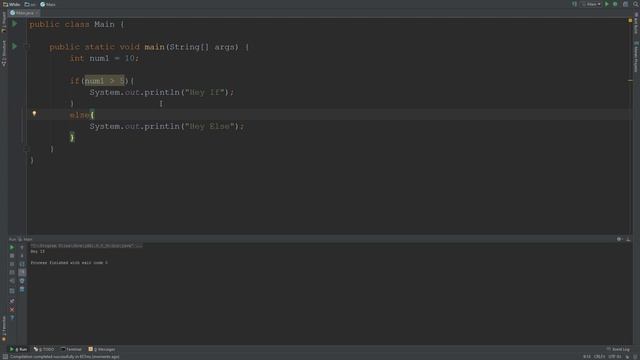The image size is (640, 360).
Task: Click the "Hey If" console output line
Action: click(x=38, y=252)
